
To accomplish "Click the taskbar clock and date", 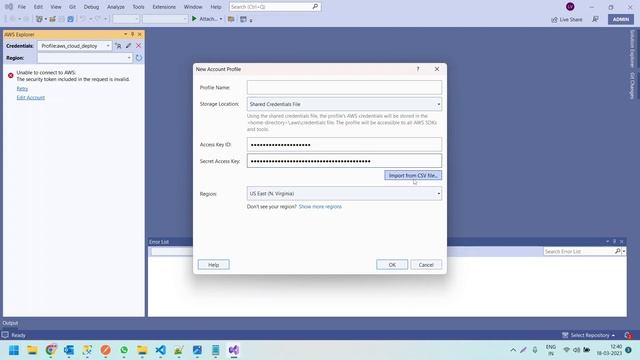I will 609,350.
